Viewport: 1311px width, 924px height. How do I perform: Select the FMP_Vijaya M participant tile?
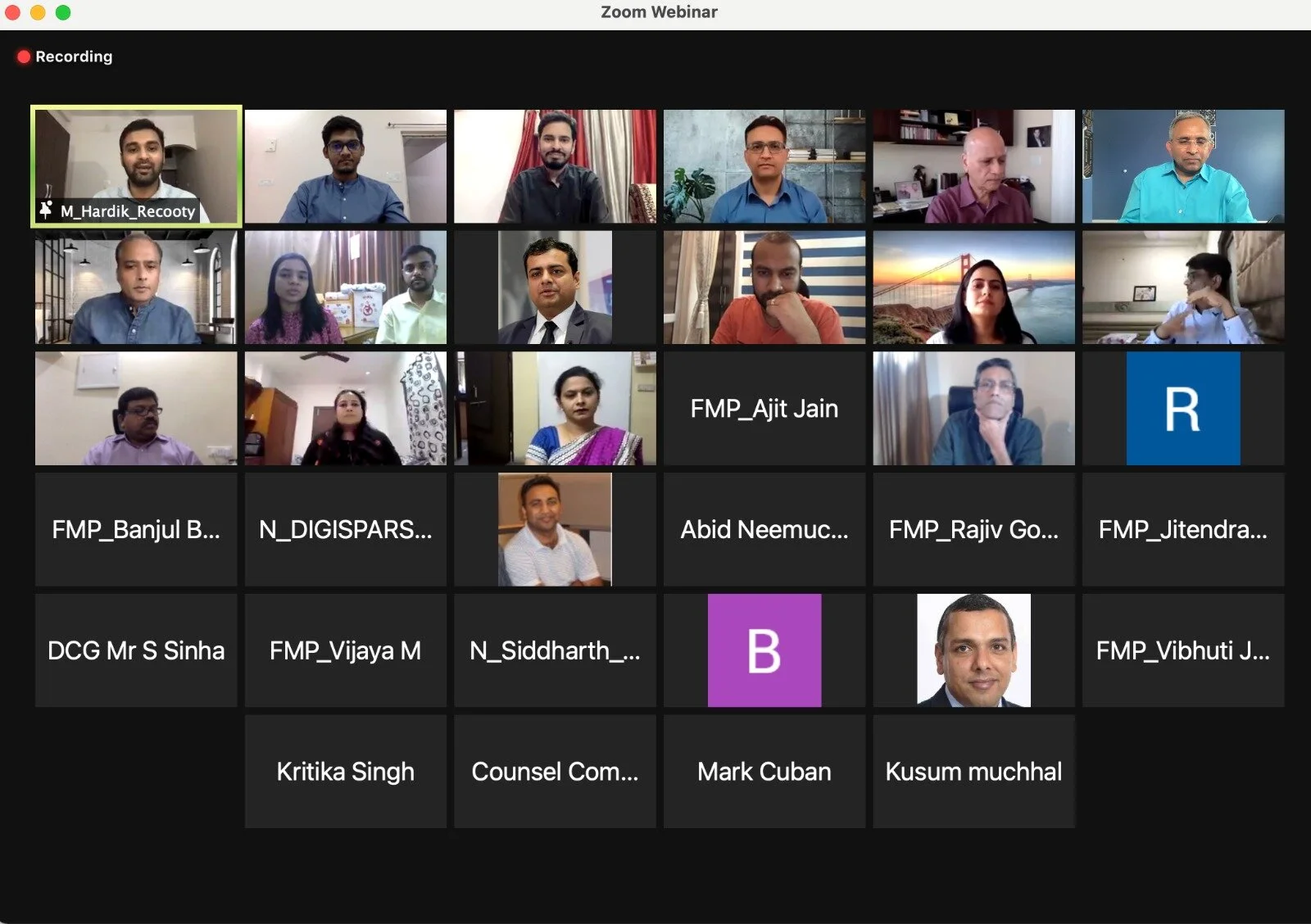click(345, 650)
